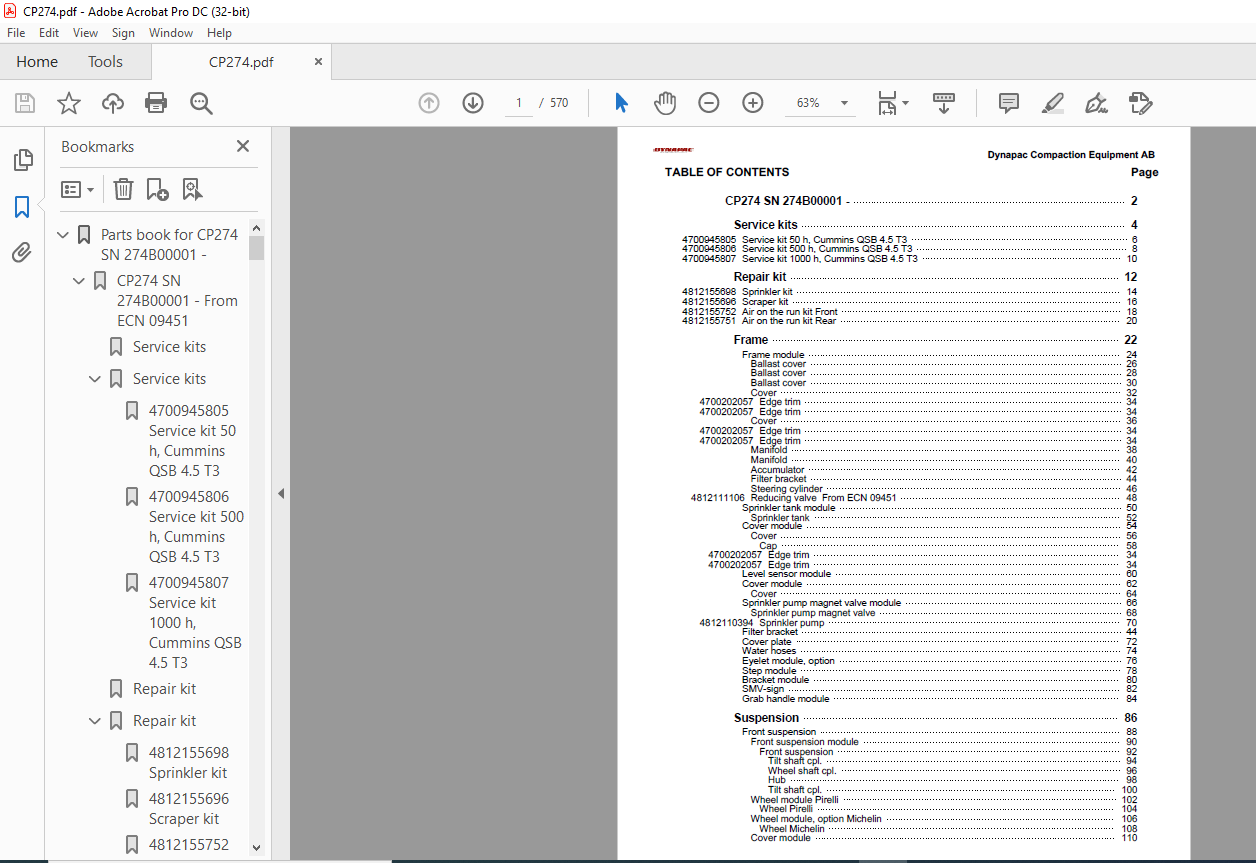
Task: Click '4812111106 Reducing valve' contents entry
Action: click(793, 498)
